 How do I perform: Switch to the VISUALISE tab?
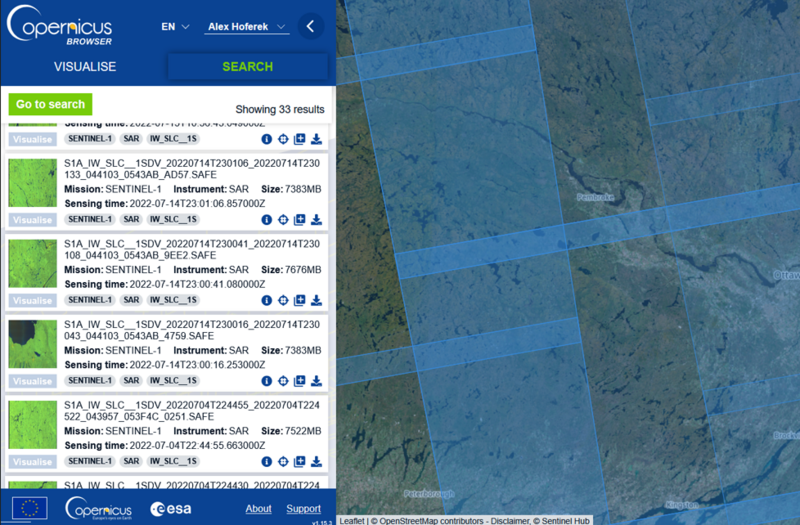coord(85,67)
